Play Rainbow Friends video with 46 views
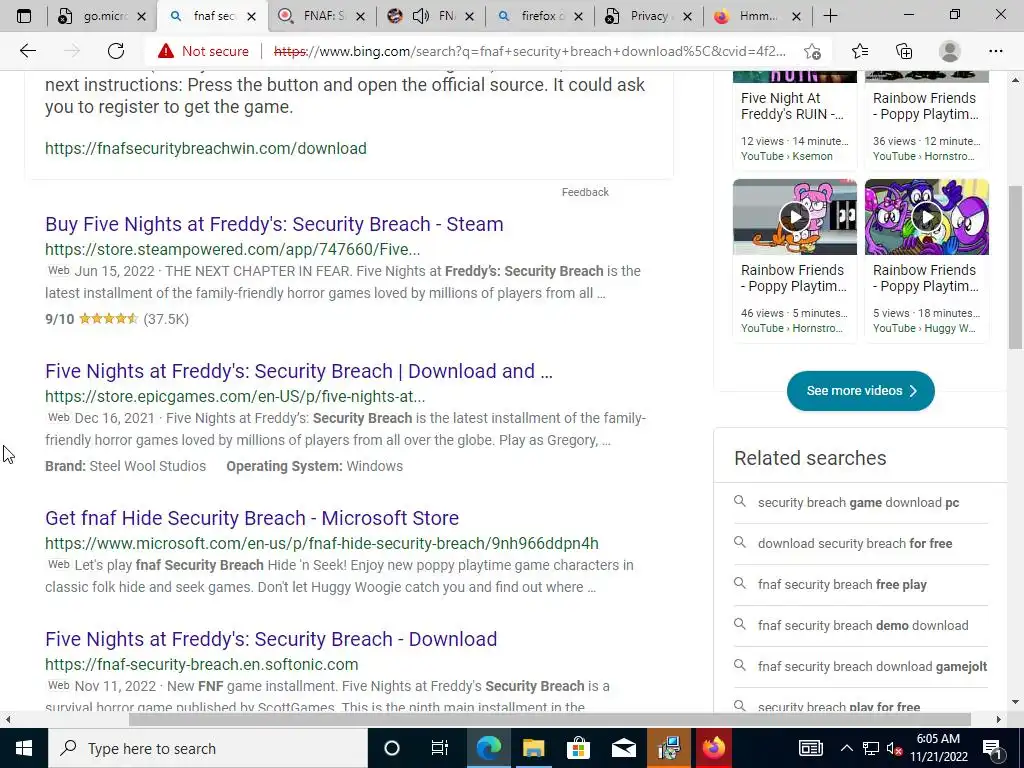Screen dimensions: 1024x768 pyautogui.click(x=795, y=217)
